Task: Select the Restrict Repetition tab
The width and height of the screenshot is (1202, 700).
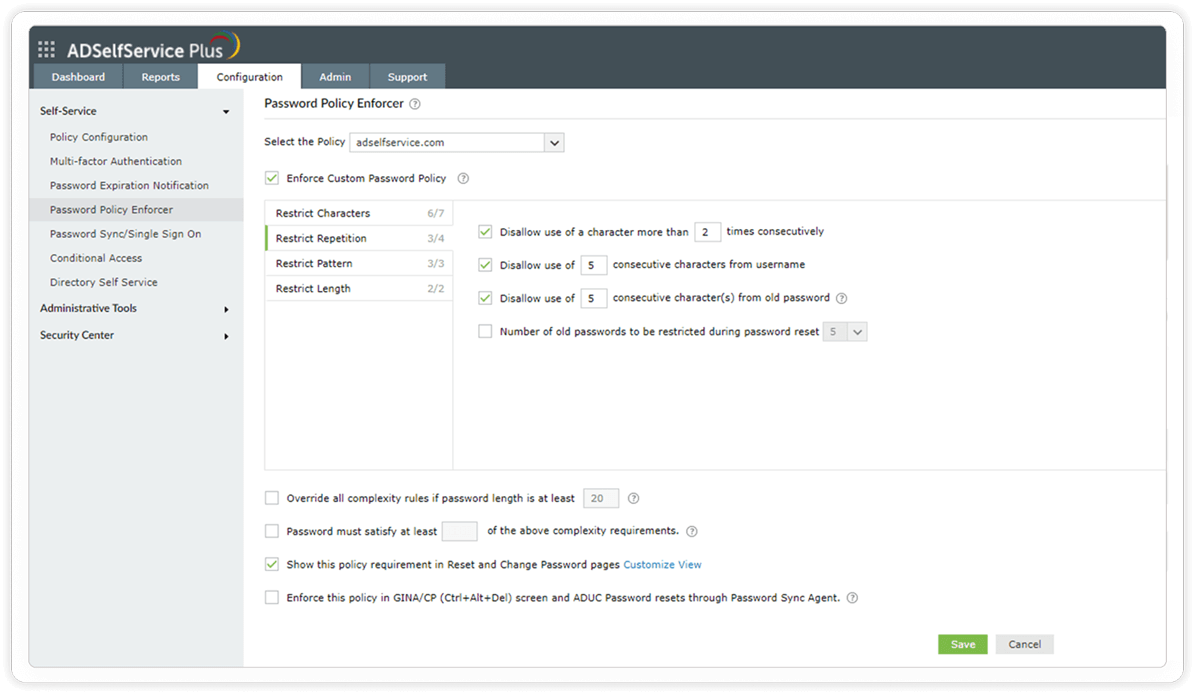Action: point(359,238)
